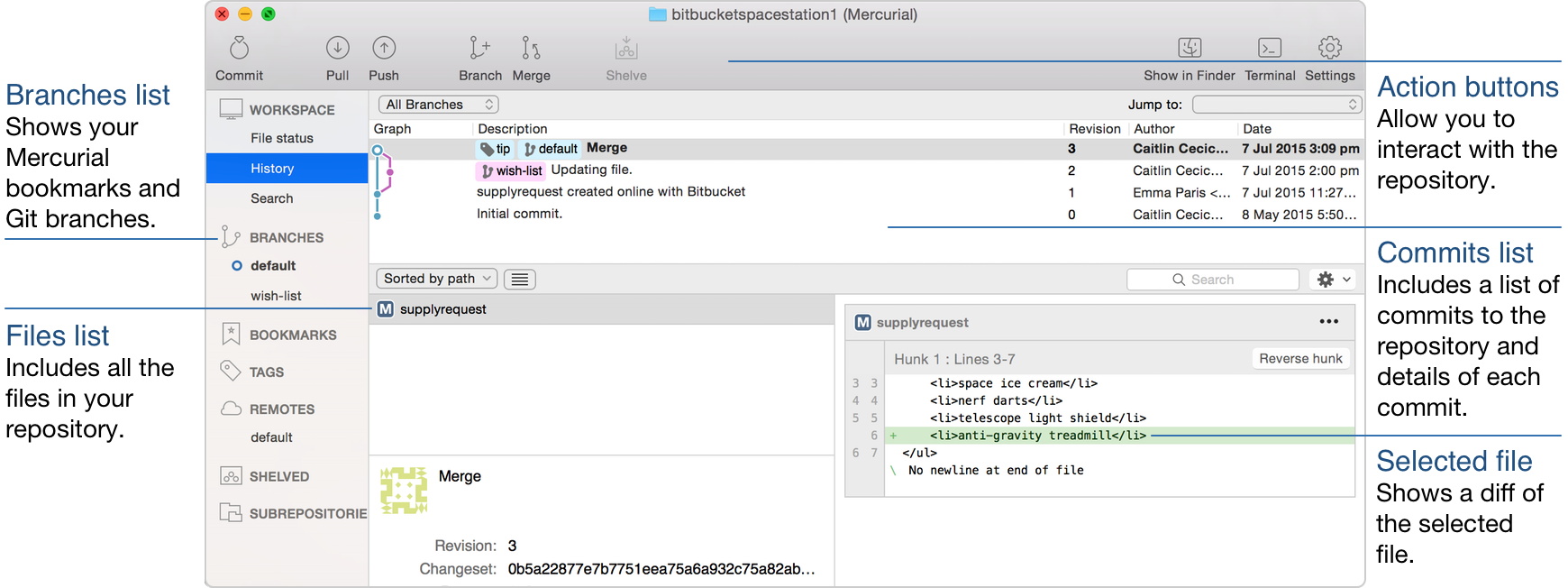Select the Initial commit row
This screenshot has height=588, width=1568.
(866, 215)
